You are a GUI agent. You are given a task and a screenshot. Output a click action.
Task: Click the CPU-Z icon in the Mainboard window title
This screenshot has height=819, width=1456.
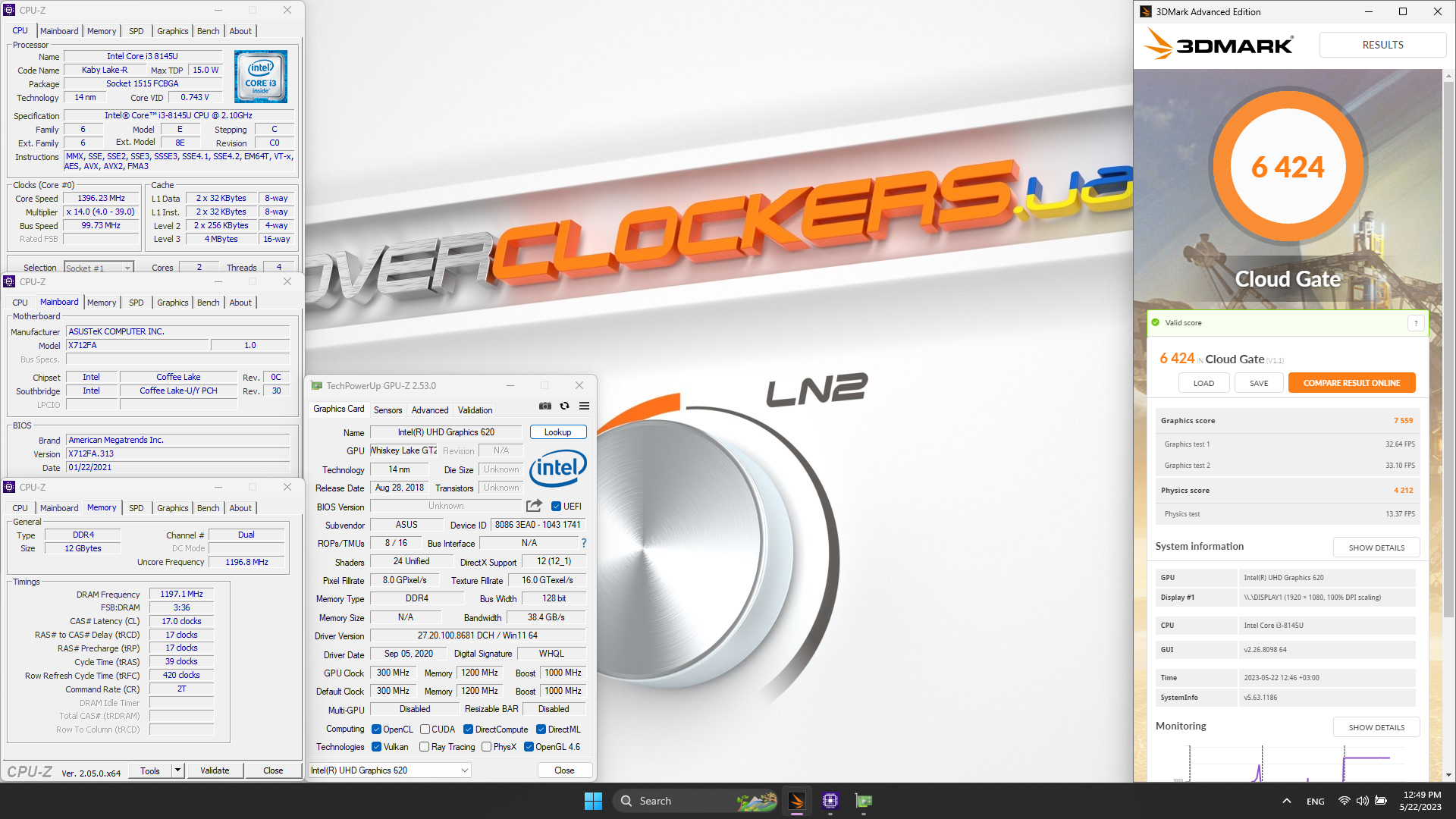click(x=10, y=281)
